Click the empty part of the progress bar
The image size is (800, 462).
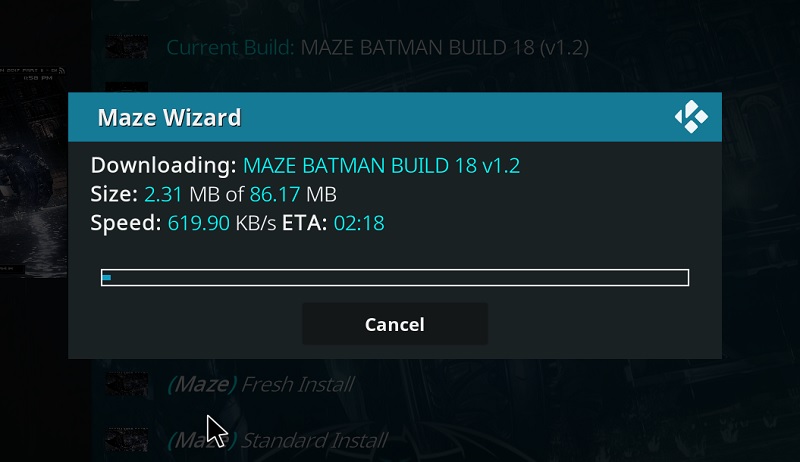pyautogui.click(x=399, y=277)
